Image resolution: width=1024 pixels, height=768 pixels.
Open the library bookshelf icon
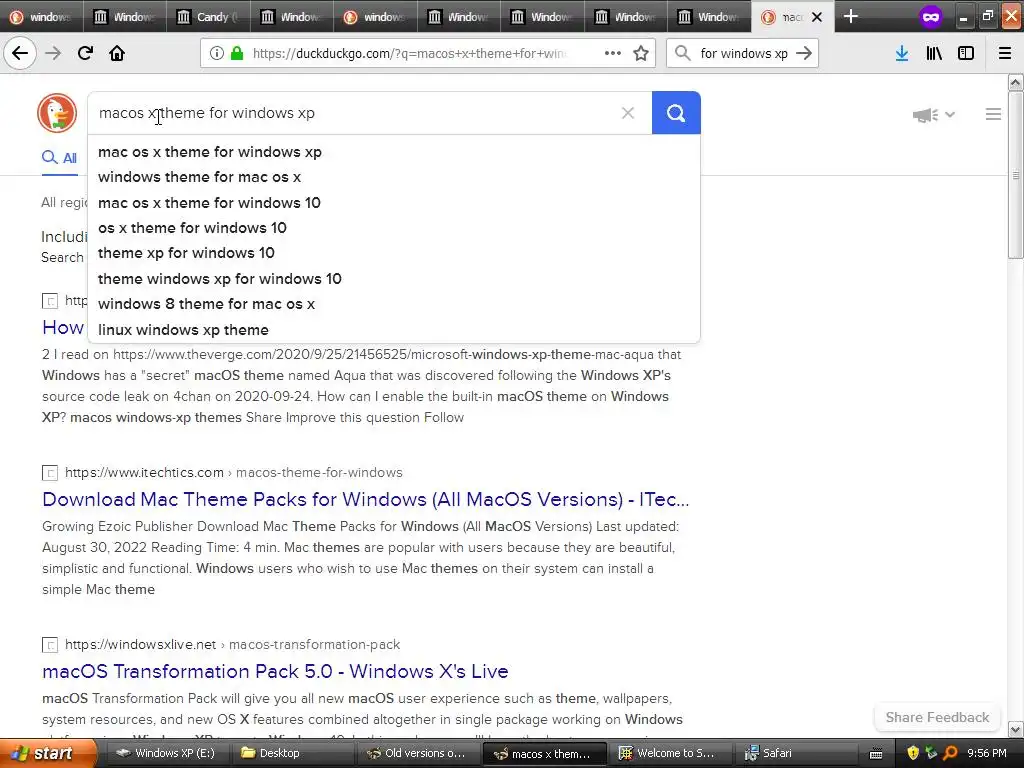point(934,54)
